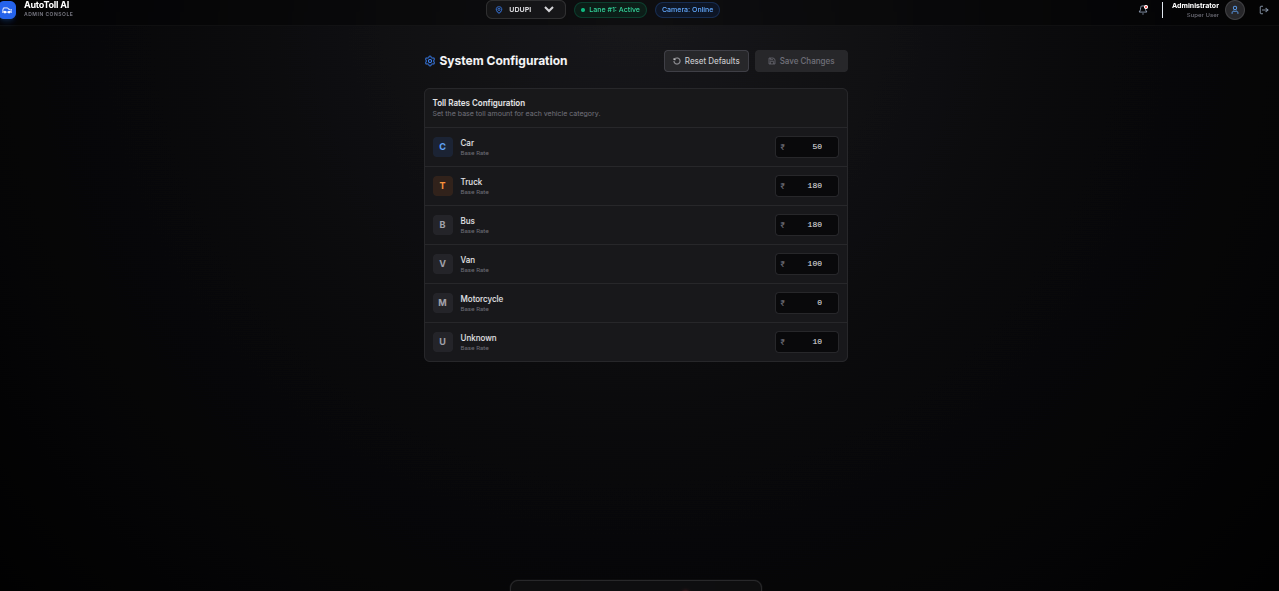Edit the Truck base rate field
Viewport: 1279px width, 591px height.
point(807,186)
